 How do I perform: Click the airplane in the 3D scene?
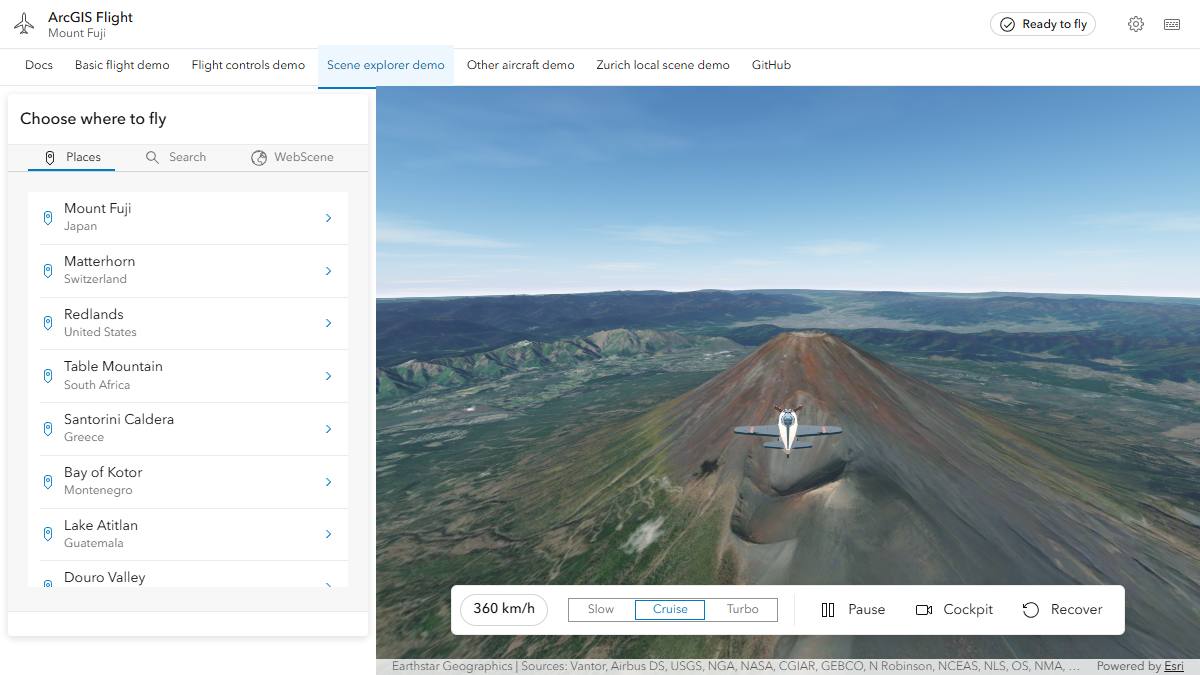pos(788,430)
